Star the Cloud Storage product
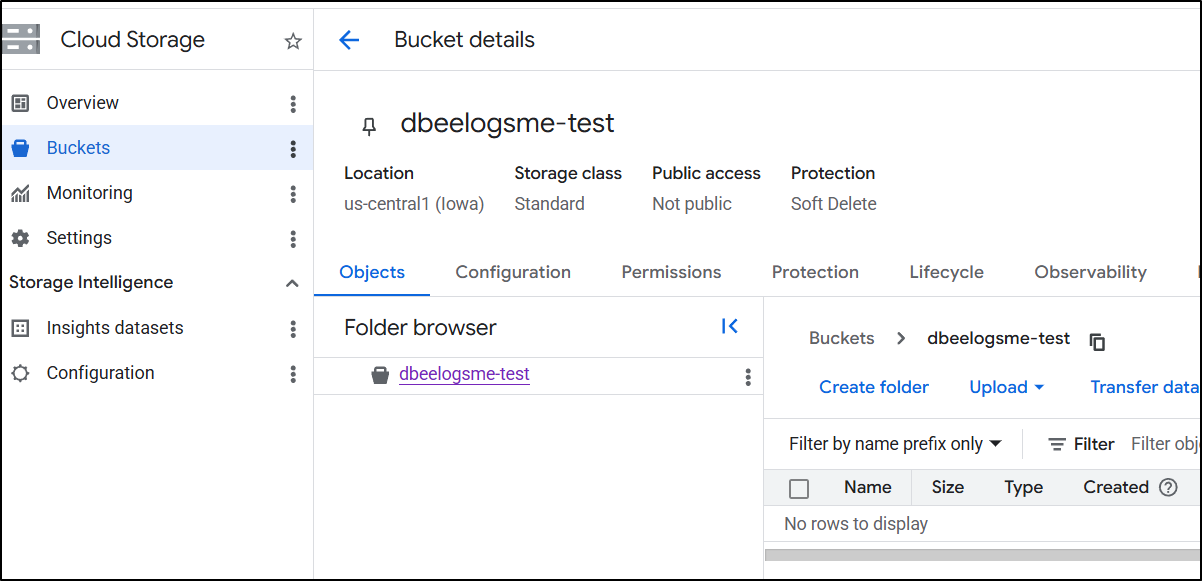Screen dimensions: 1202x581 (x=293, y=41)
